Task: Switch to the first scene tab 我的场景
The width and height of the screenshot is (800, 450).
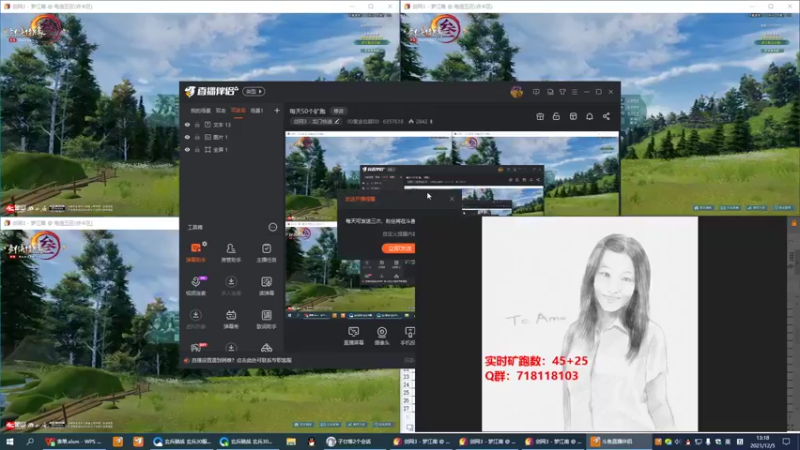Action: click(201, 111)
